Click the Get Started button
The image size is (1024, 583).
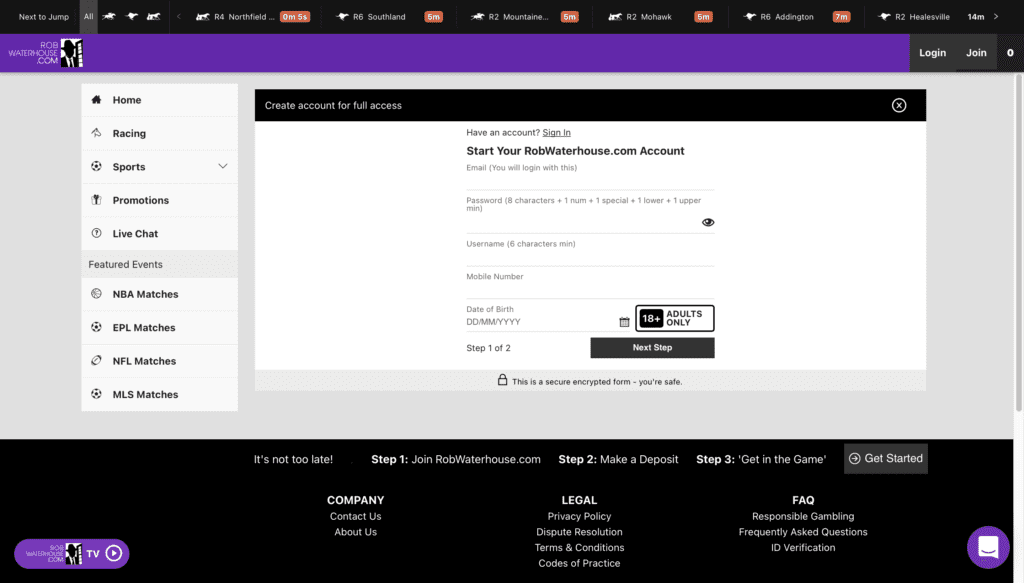coord(886,459)
